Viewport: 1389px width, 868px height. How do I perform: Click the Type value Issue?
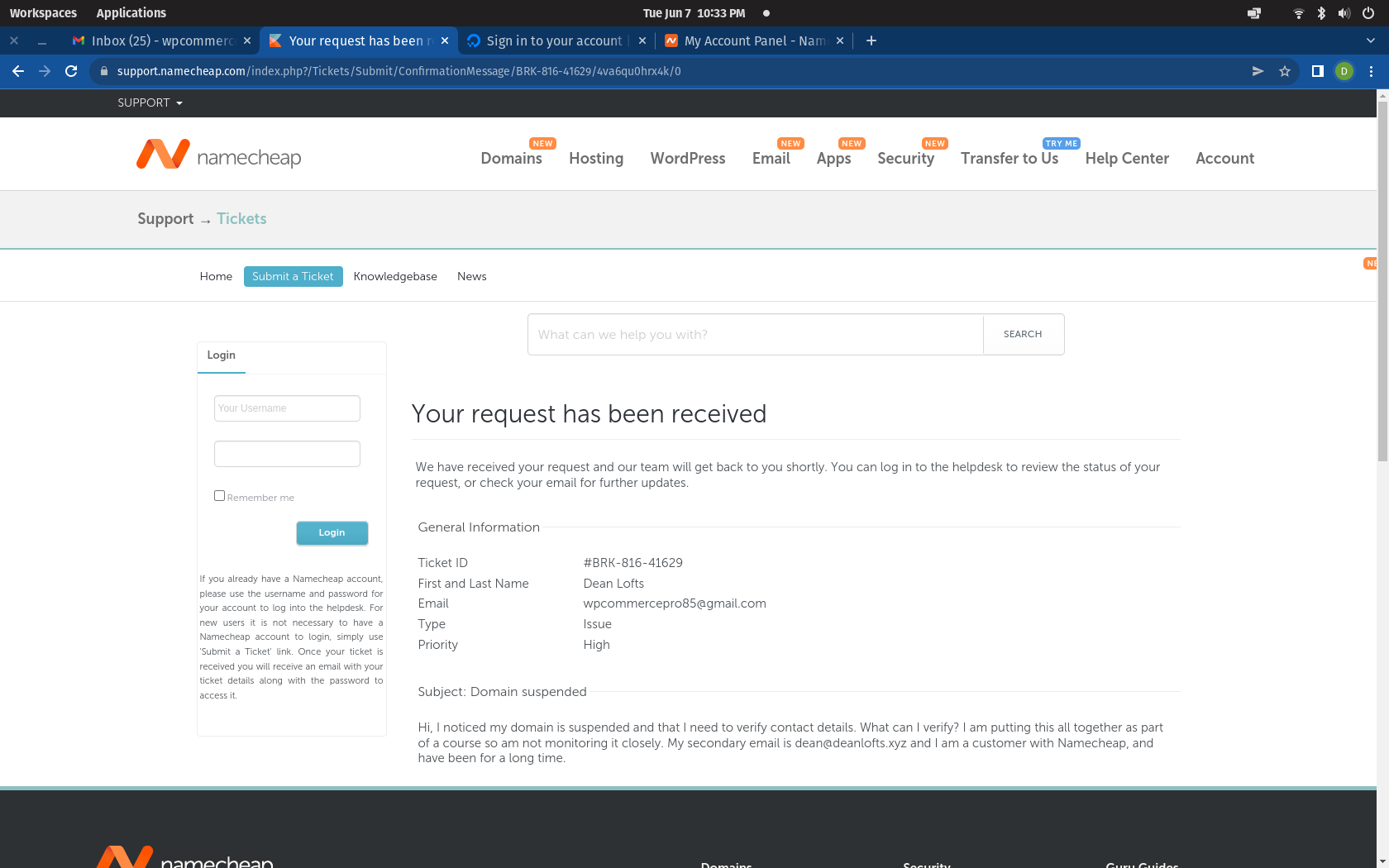598,624
